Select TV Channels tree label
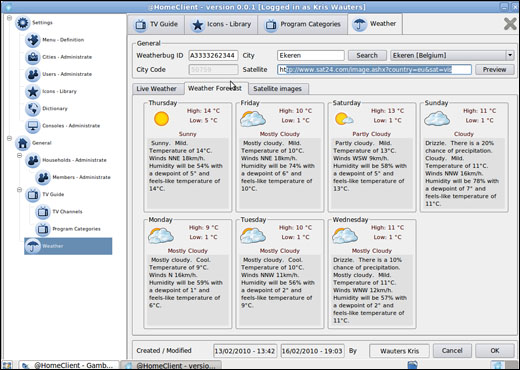 [x=67, y=212]
